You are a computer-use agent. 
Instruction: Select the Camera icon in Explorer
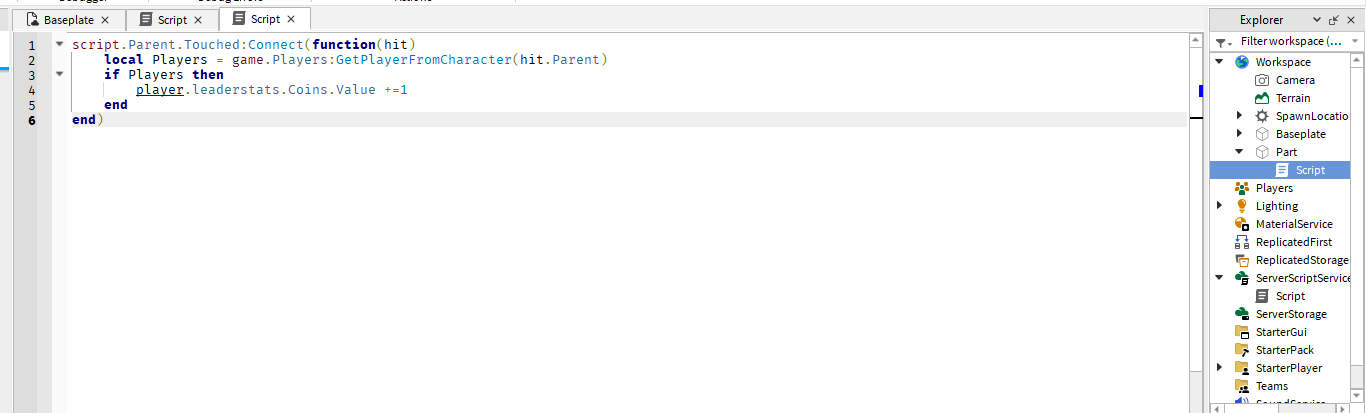1262,80
